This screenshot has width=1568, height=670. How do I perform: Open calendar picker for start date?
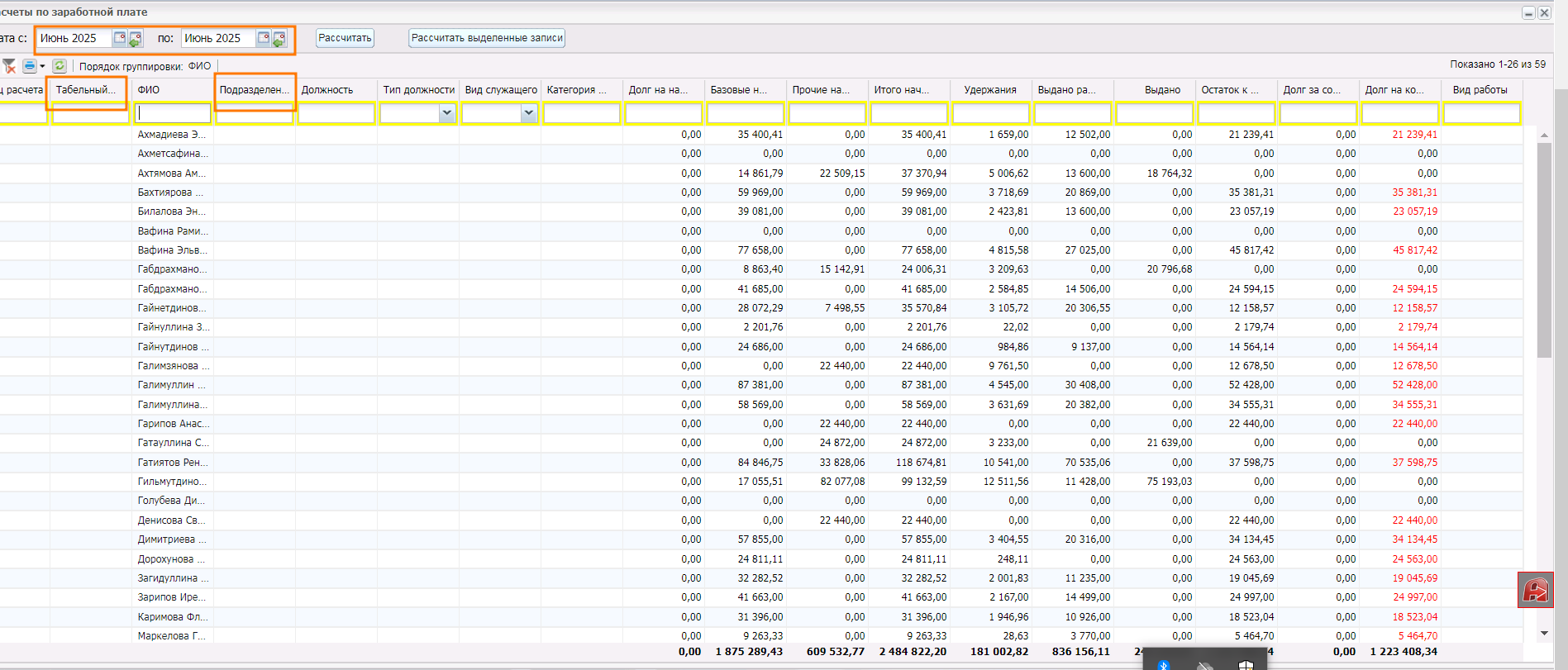(120, 38)
